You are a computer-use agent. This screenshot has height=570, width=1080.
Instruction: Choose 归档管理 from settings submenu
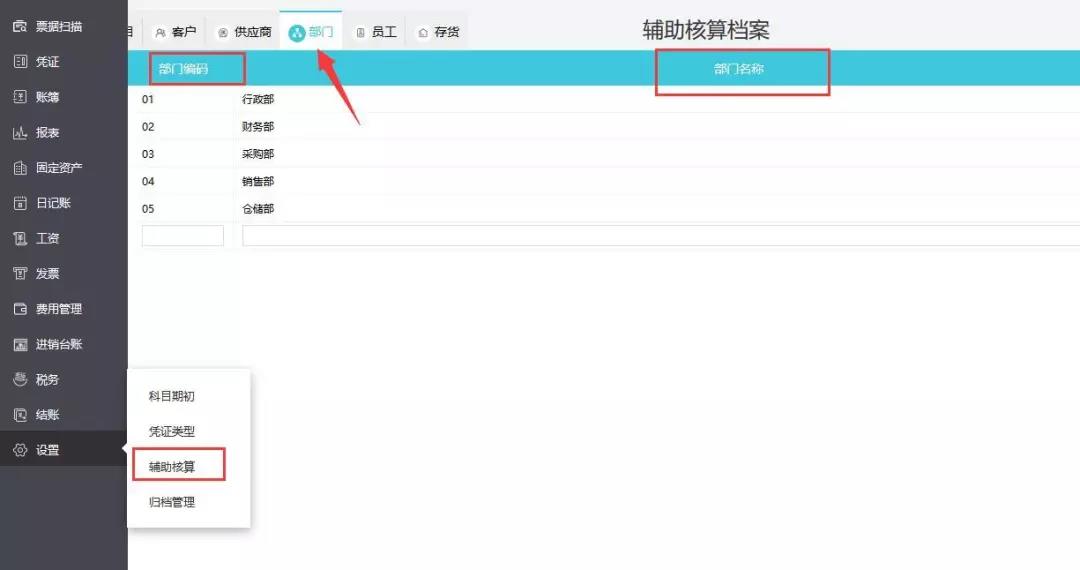click(x=172, y=502)
